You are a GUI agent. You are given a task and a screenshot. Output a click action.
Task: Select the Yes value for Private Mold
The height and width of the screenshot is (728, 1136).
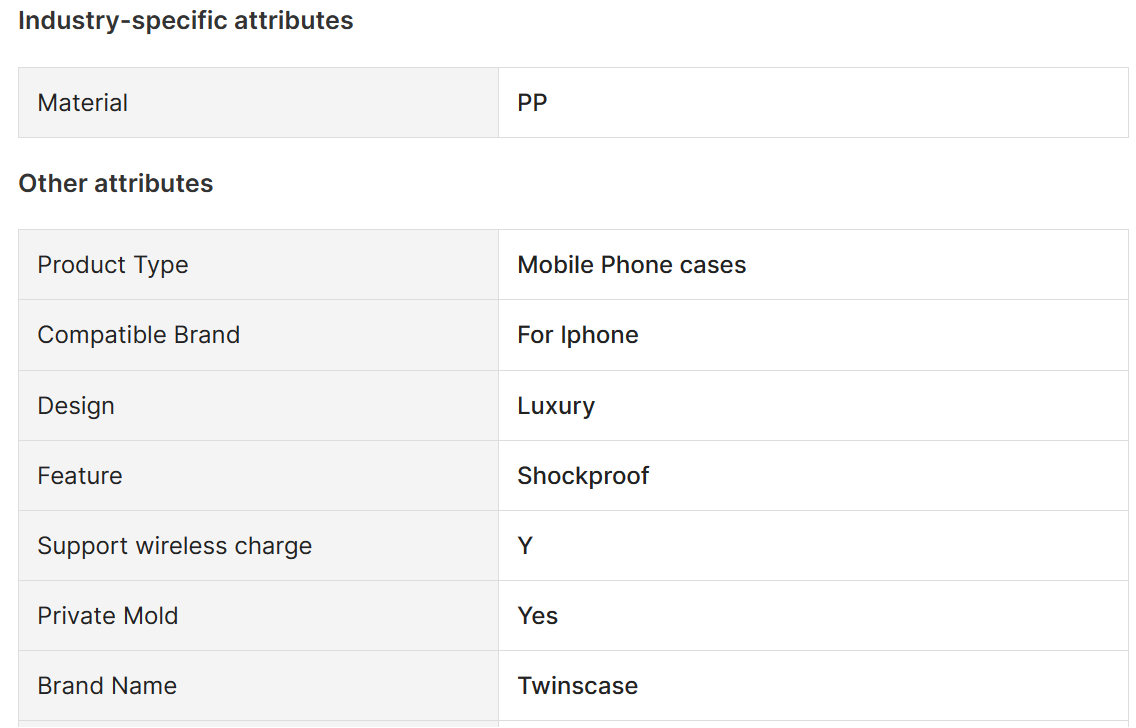pos(538,616)
